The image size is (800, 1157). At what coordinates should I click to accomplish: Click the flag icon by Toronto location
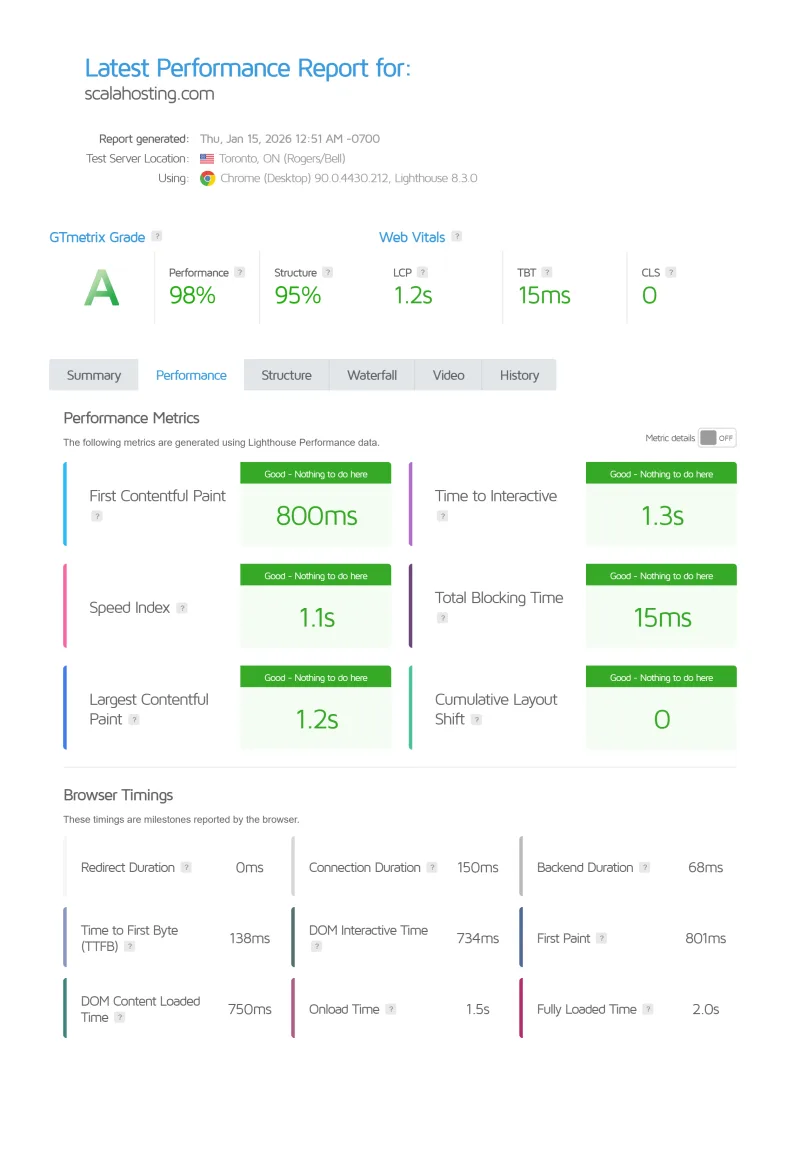(x=207, y=159)
